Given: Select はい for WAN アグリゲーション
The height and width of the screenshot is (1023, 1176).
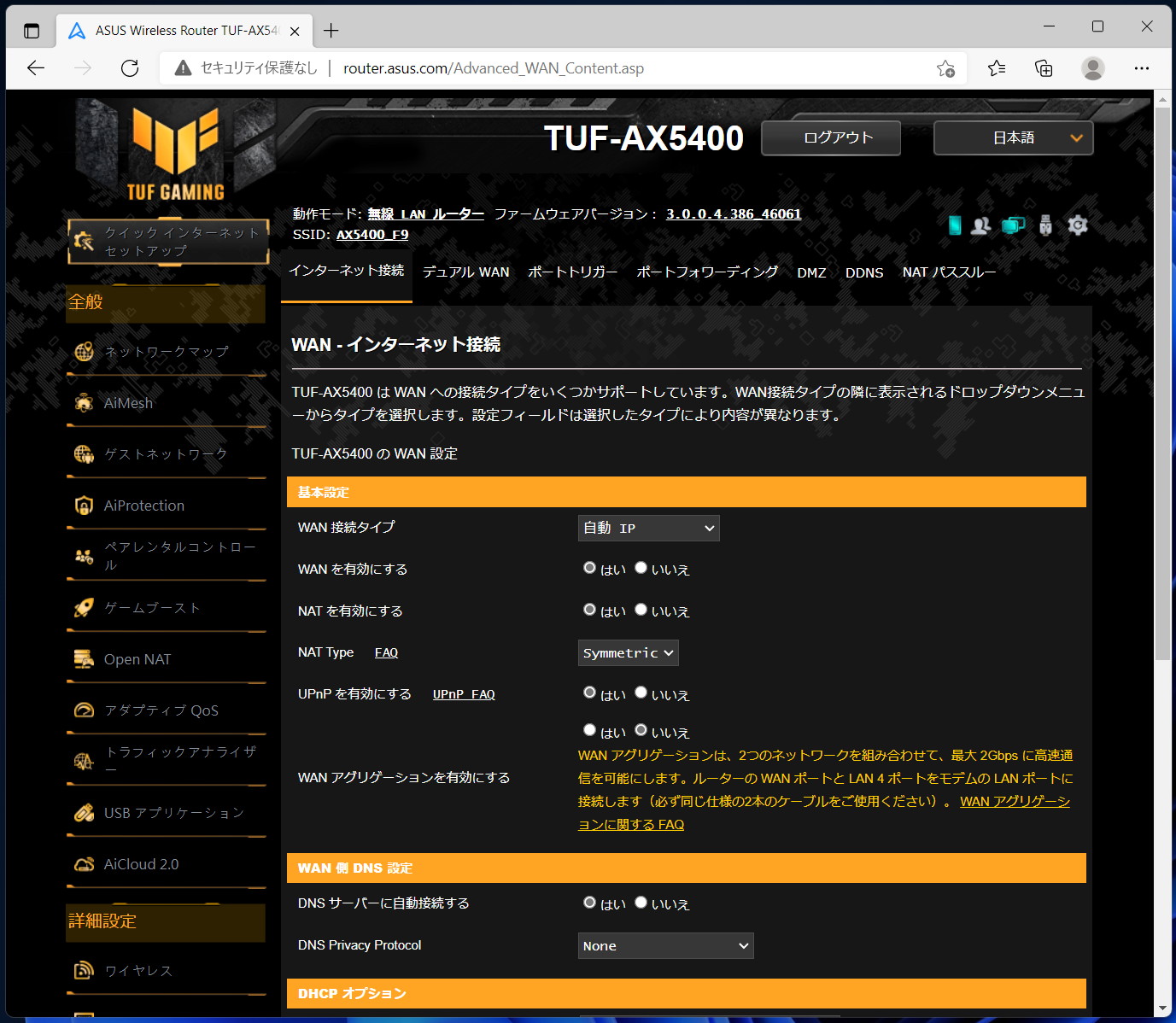Looking at the screenshot, I should pyautogui.click(x=589, y=730).
